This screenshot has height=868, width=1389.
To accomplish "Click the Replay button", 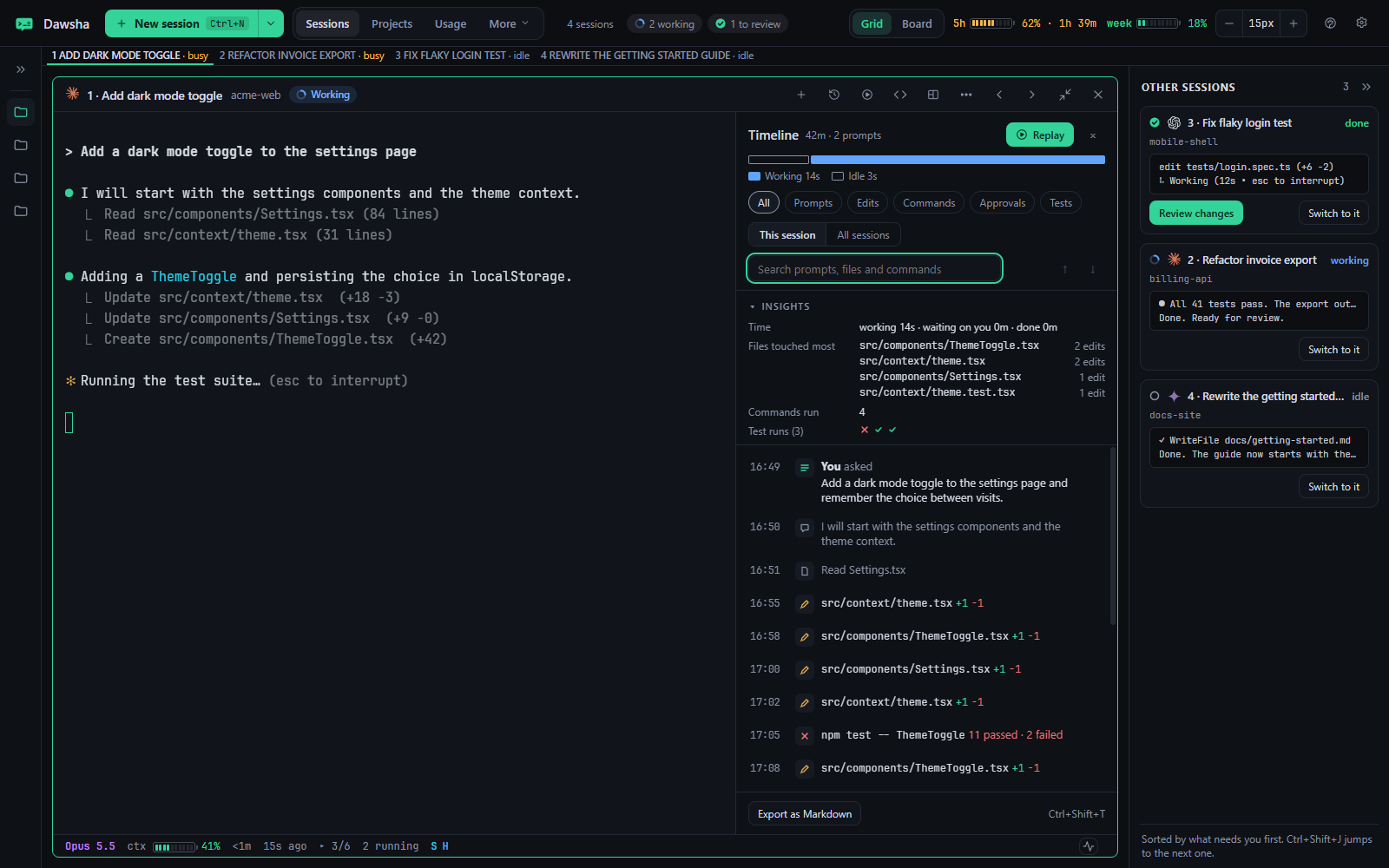I will [x=1040, y=135].
